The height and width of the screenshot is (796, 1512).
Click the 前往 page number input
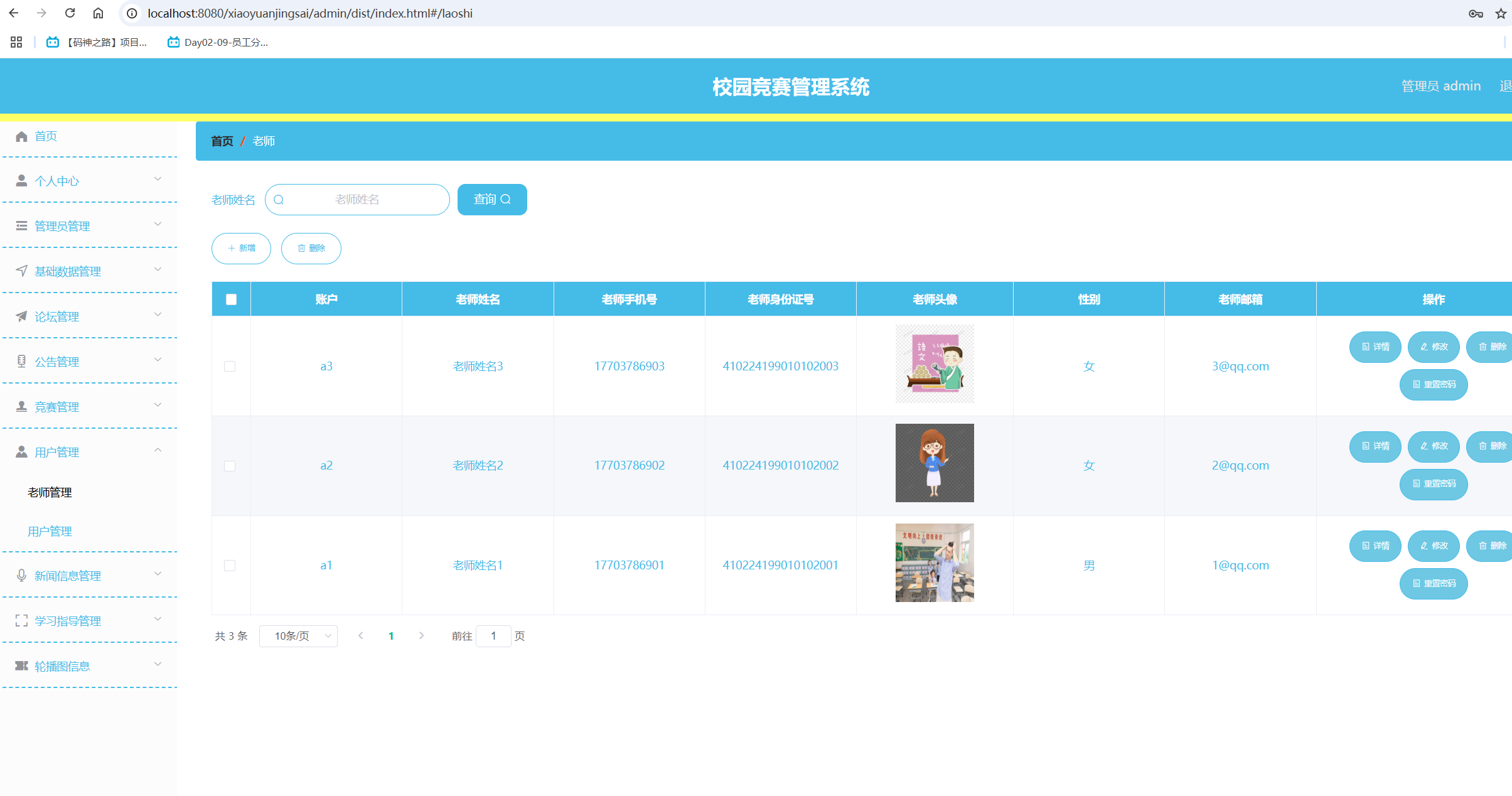(x=493, y=636)
